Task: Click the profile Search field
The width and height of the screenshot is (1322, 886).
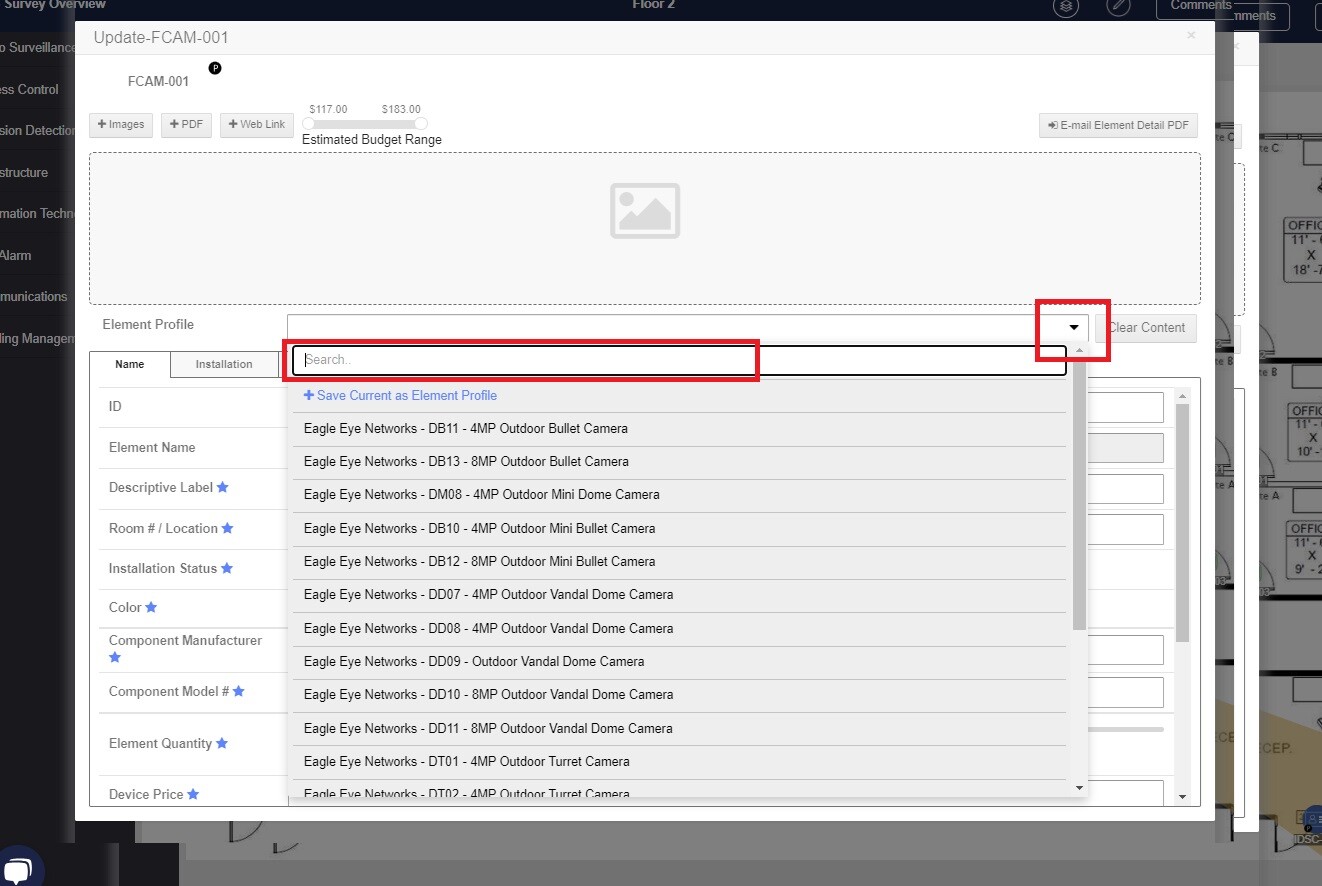Action: click(679, 360)
